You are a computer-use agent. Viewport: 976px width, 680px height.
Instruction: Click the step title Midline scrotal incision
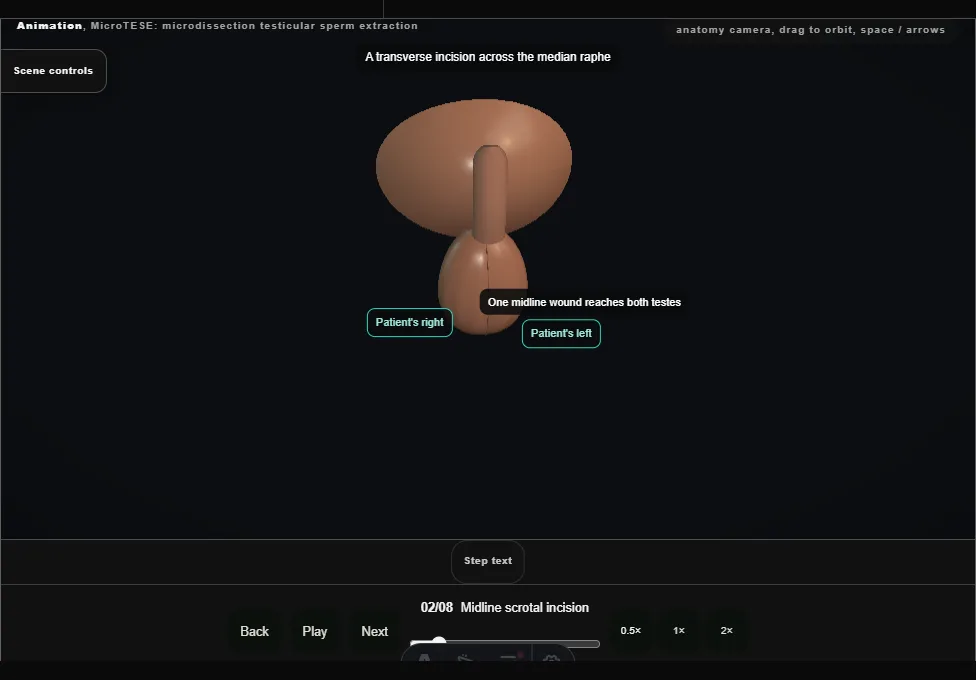pyautogui.click(x=525, y=607)
